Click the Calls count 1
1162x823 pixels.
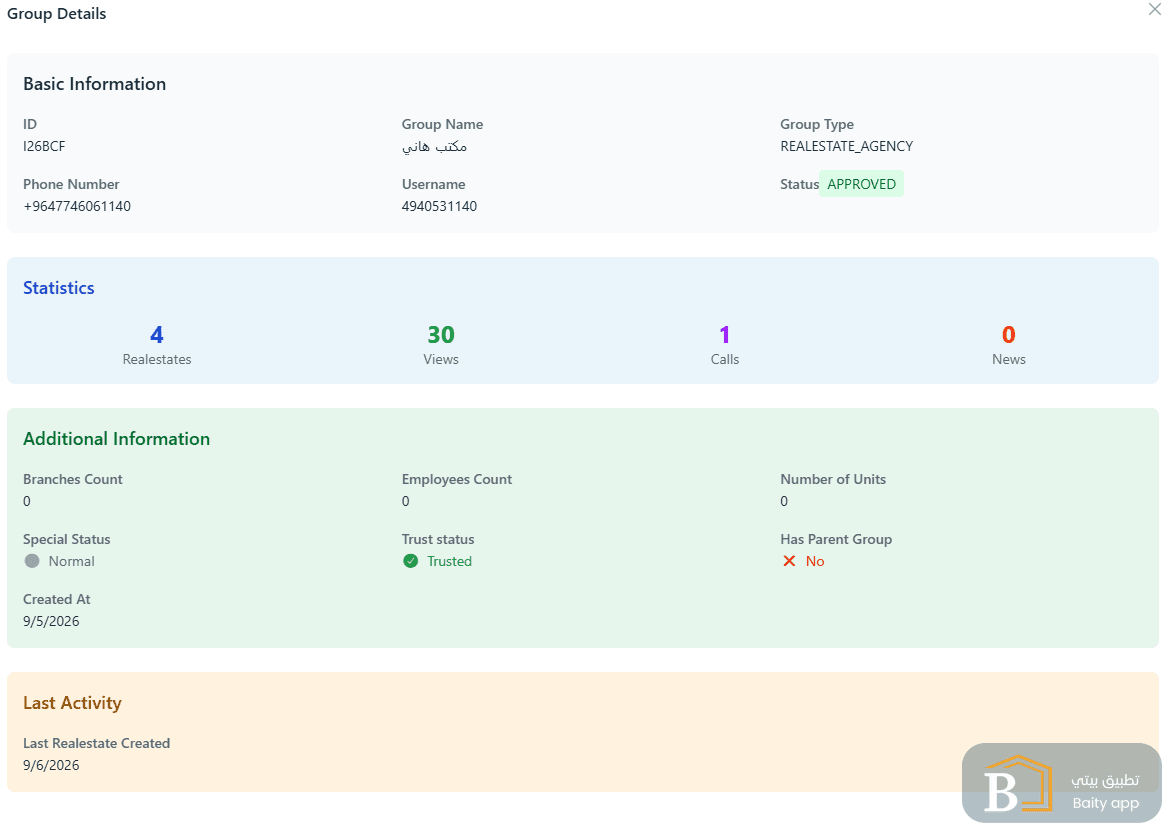725,335
